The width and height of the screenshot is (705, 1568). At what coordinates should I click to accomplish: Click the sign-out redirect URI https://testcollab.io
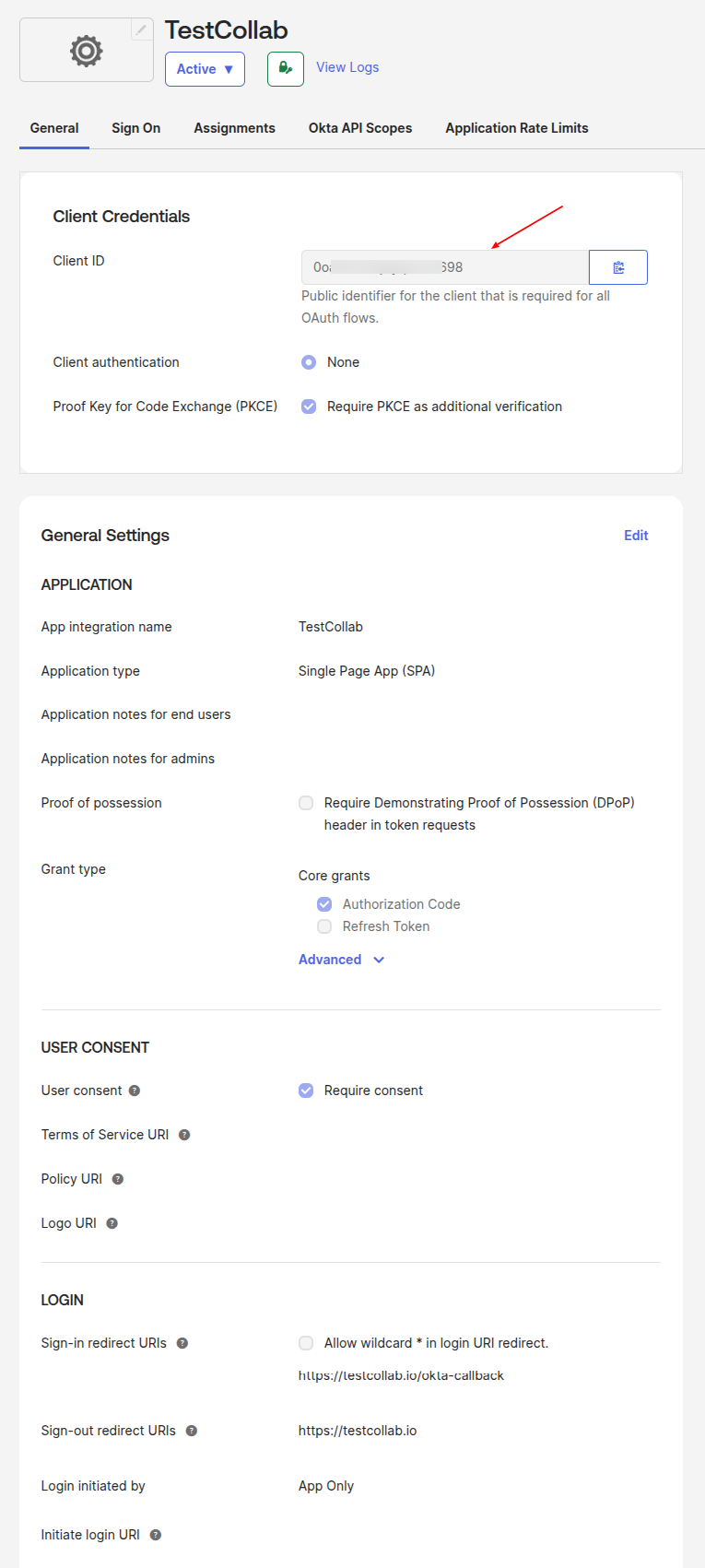(358, 1431)
